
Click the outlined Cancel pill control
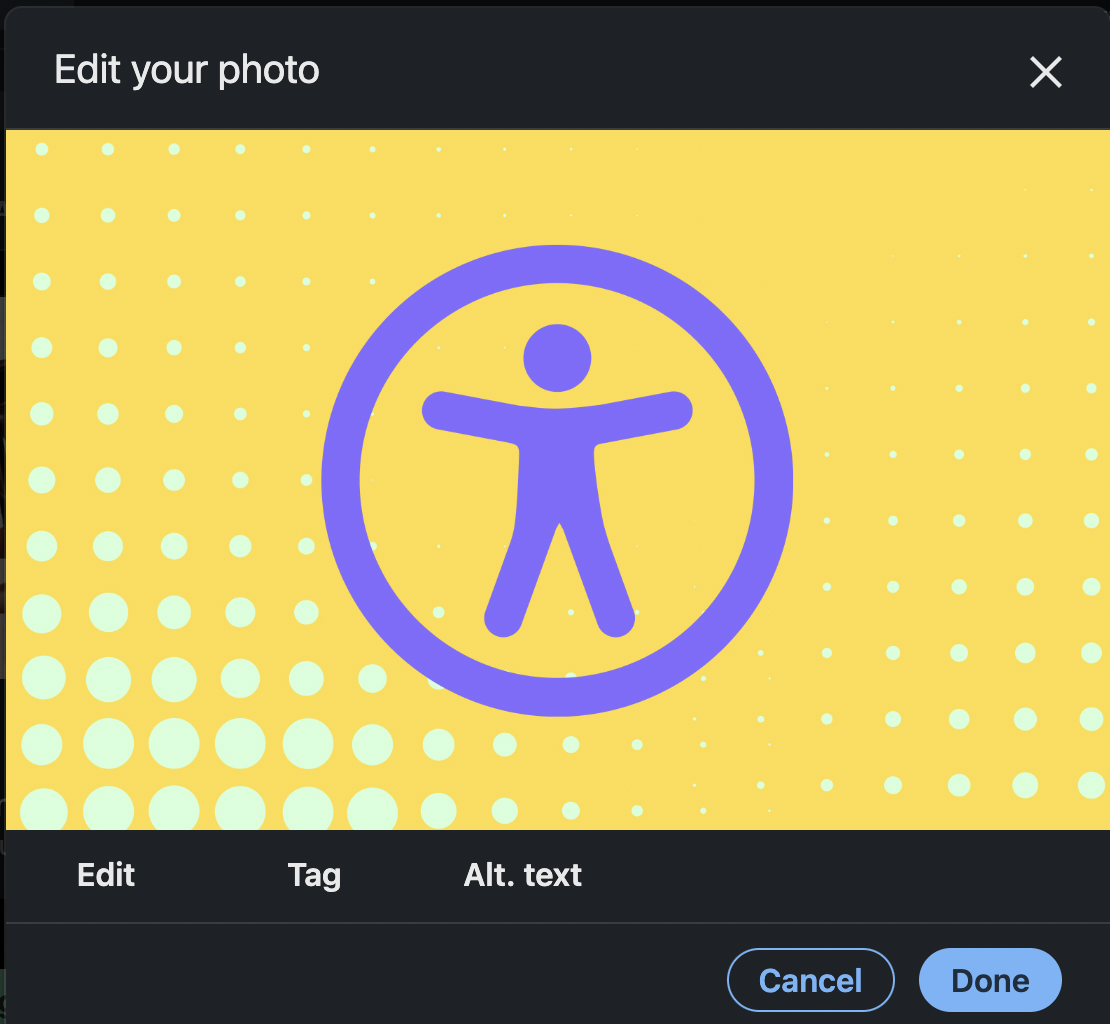810,980
